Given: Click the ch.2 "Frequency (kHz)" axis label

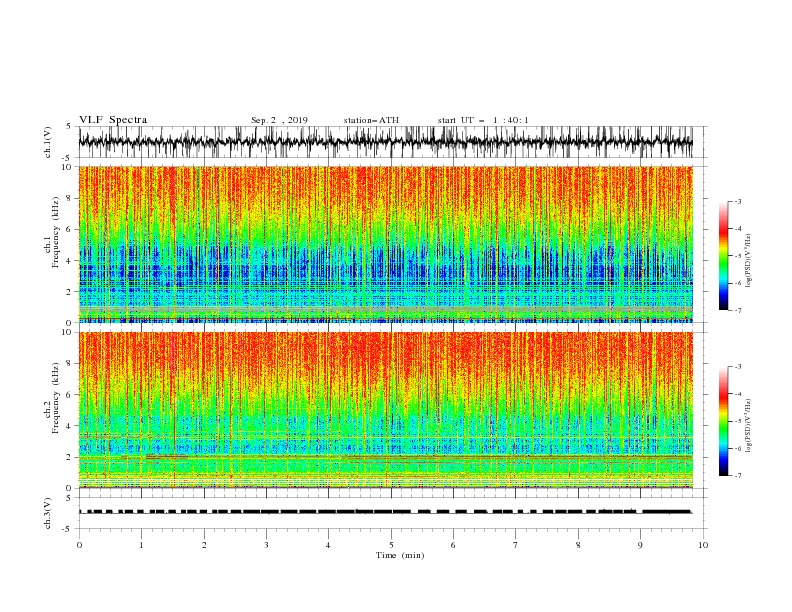Looking at the screenshot, I should tap(56, 398).
